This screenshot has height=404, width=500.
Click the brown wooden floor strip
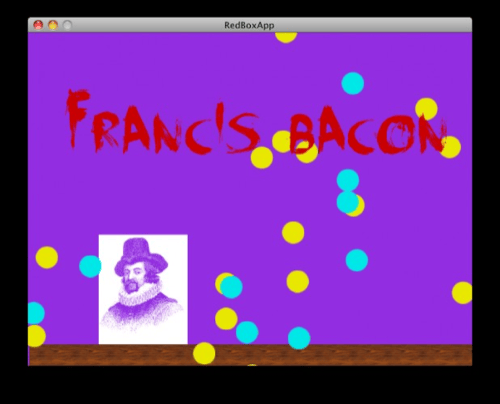(x=250, y=355)
